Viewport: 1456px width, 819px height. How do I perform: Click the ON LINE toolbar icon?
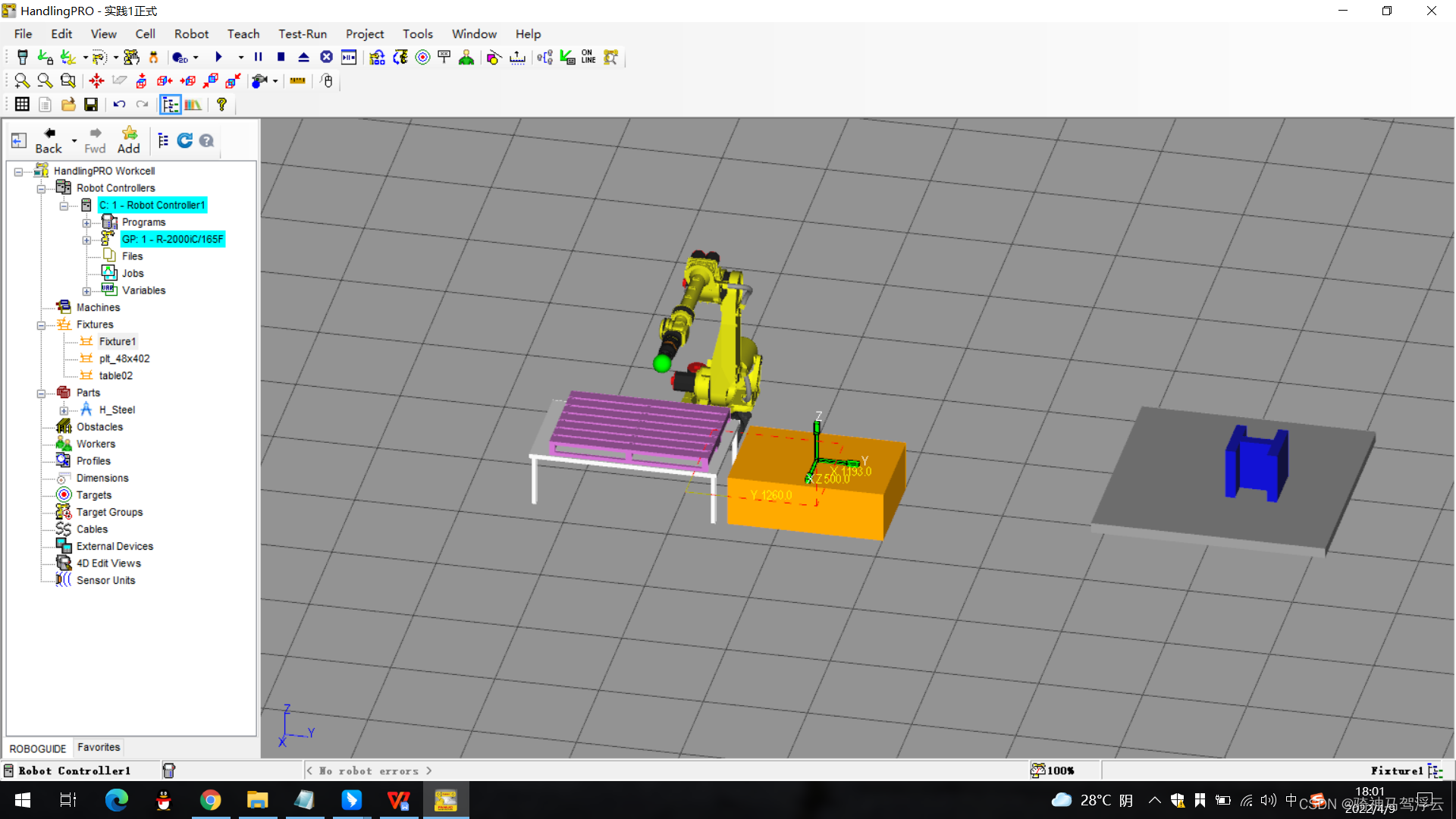(588, 58)
